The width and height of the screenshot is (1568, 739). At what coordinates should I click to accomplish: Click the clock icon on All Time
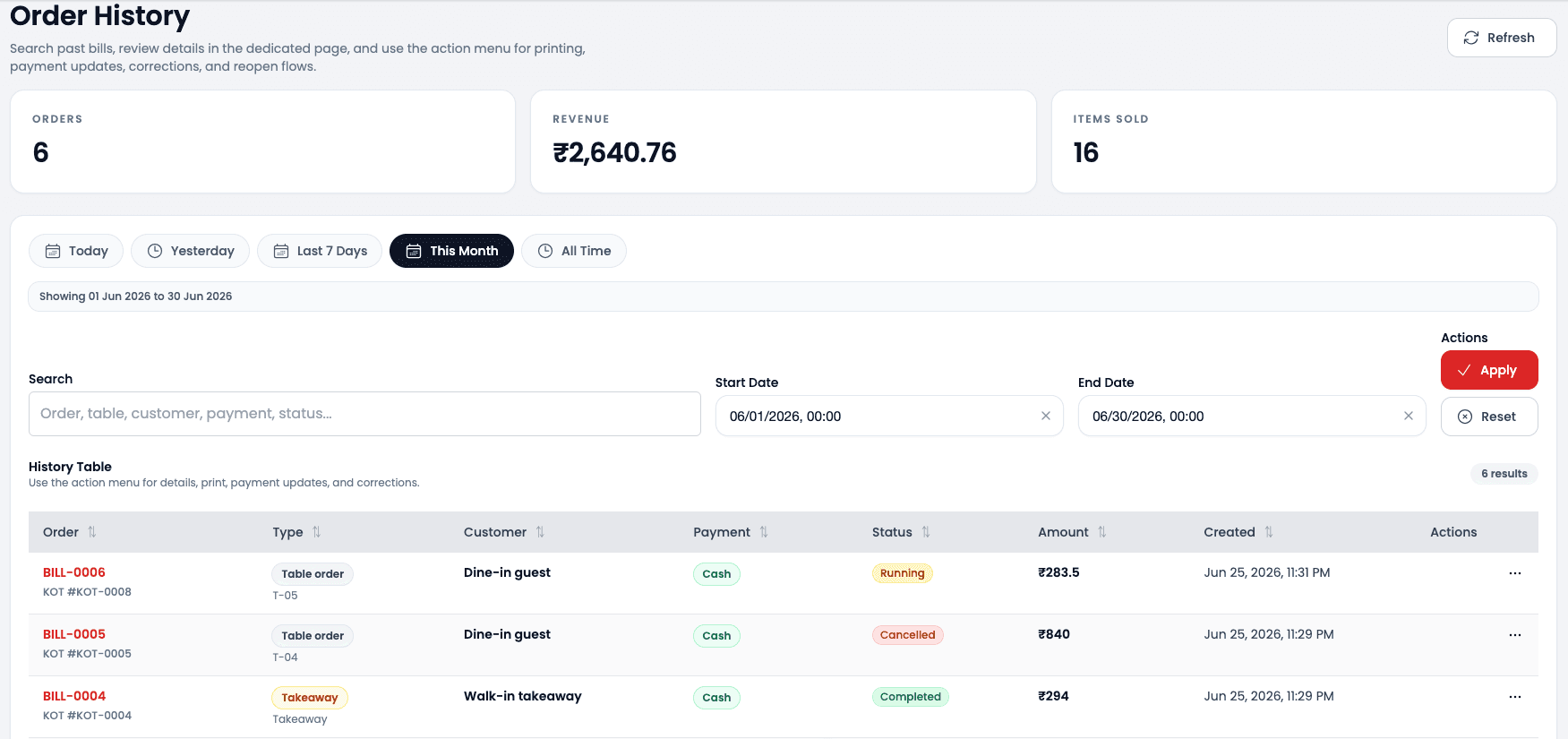pyautogui.click(x=545, y=251)
